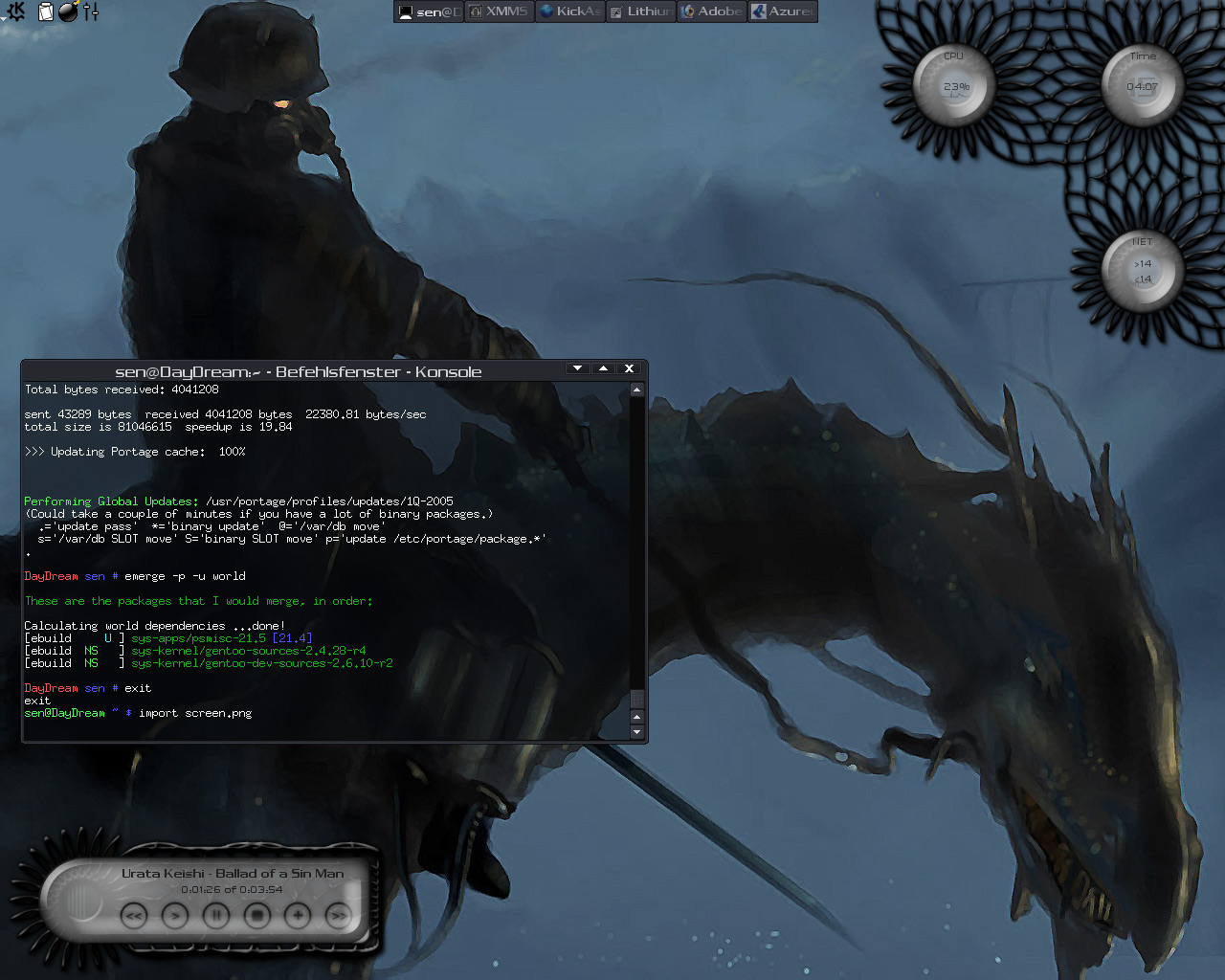Click the NET traffic monitor gauge

pos(1142,271)
